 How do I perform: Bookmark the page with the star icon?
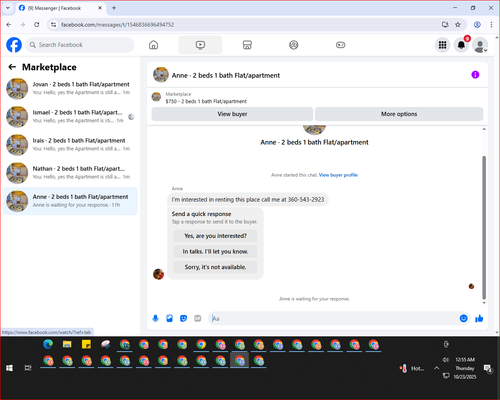click(x=458, y=24)
